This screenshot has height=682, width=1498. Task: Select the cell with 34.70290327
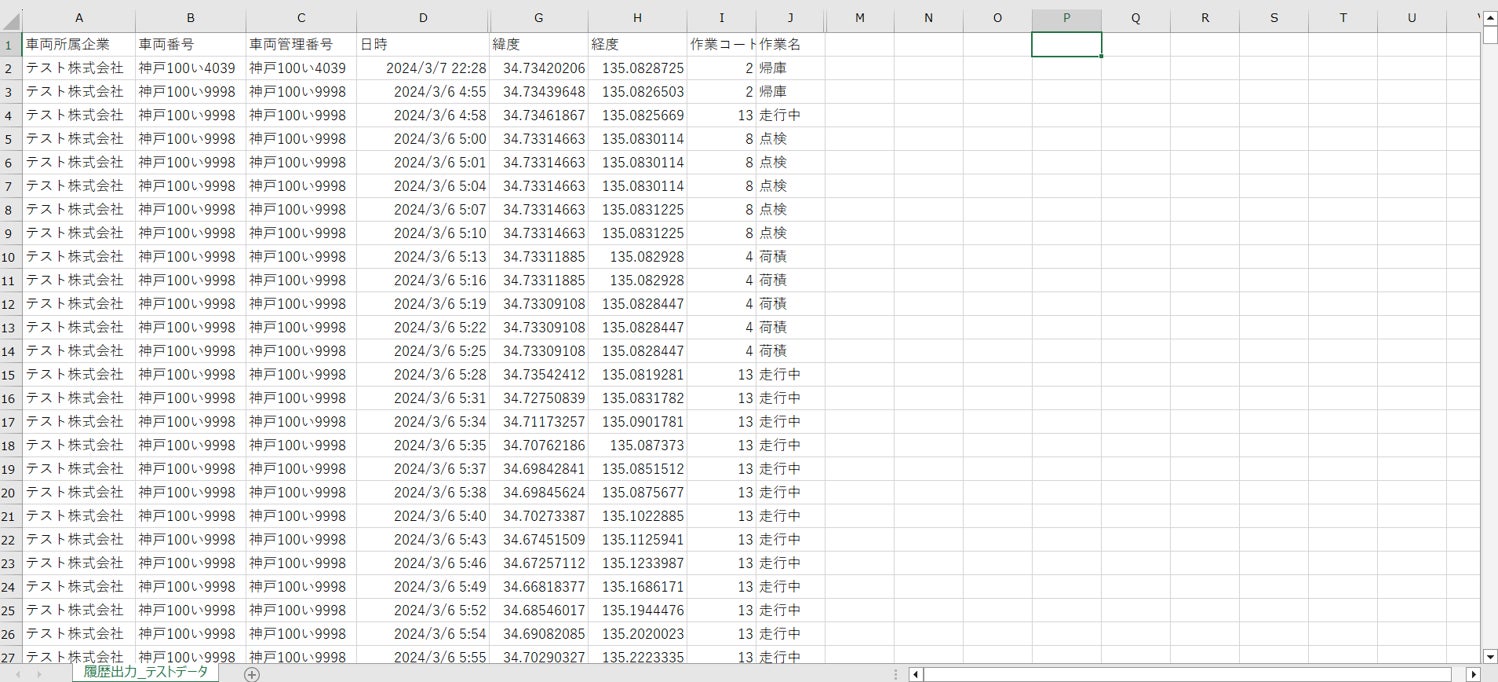(539, 656)
